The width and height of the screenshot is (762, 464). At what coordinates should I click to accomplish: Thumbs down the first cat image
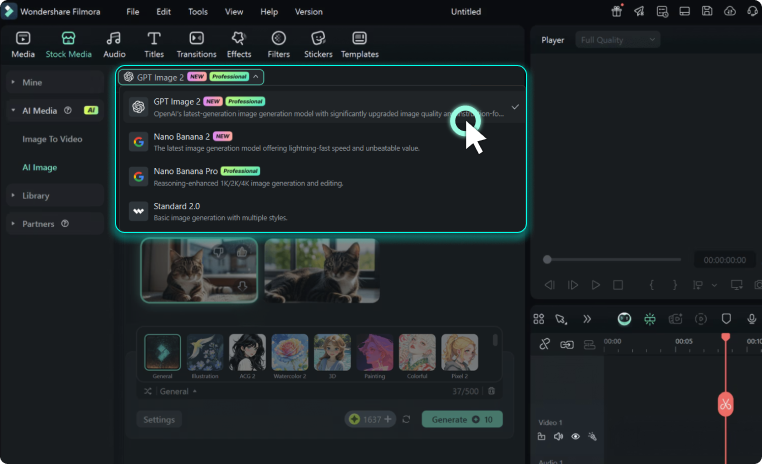tap(218, 252)
